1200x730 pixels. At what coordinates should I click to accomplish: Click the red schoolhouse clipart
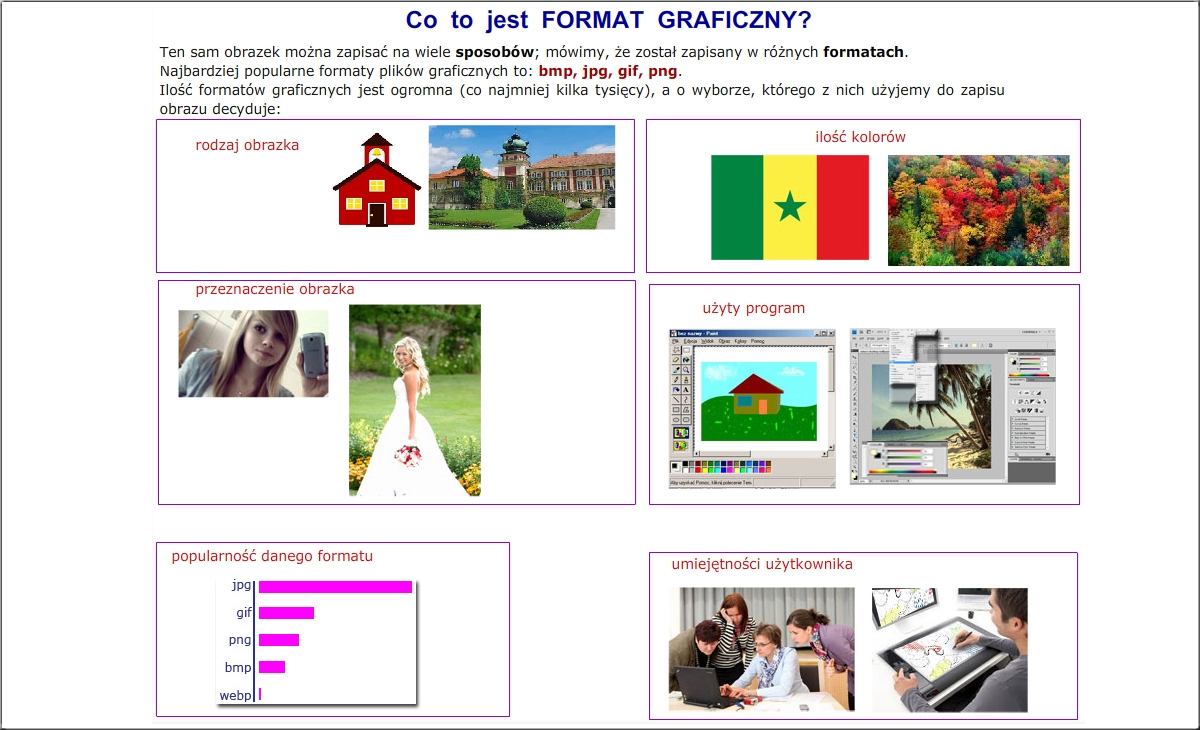pos(376,181)
